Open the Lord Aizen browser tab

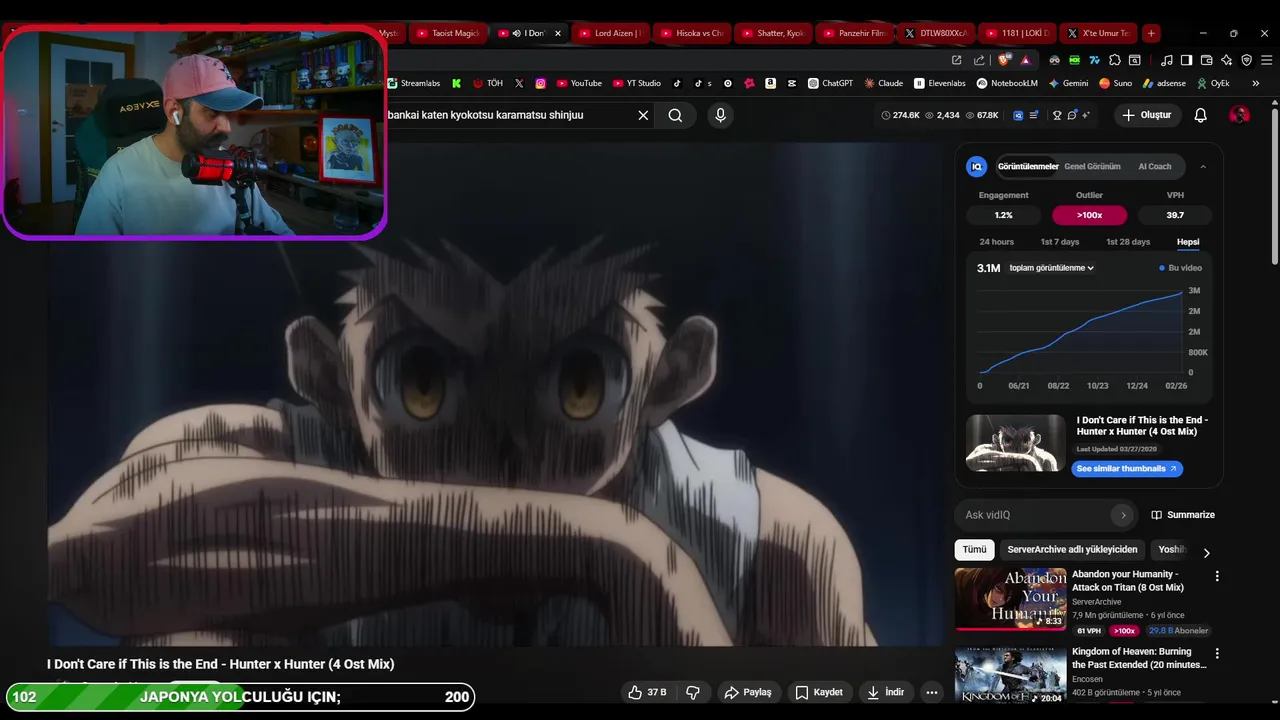click(x=612, y=33)
